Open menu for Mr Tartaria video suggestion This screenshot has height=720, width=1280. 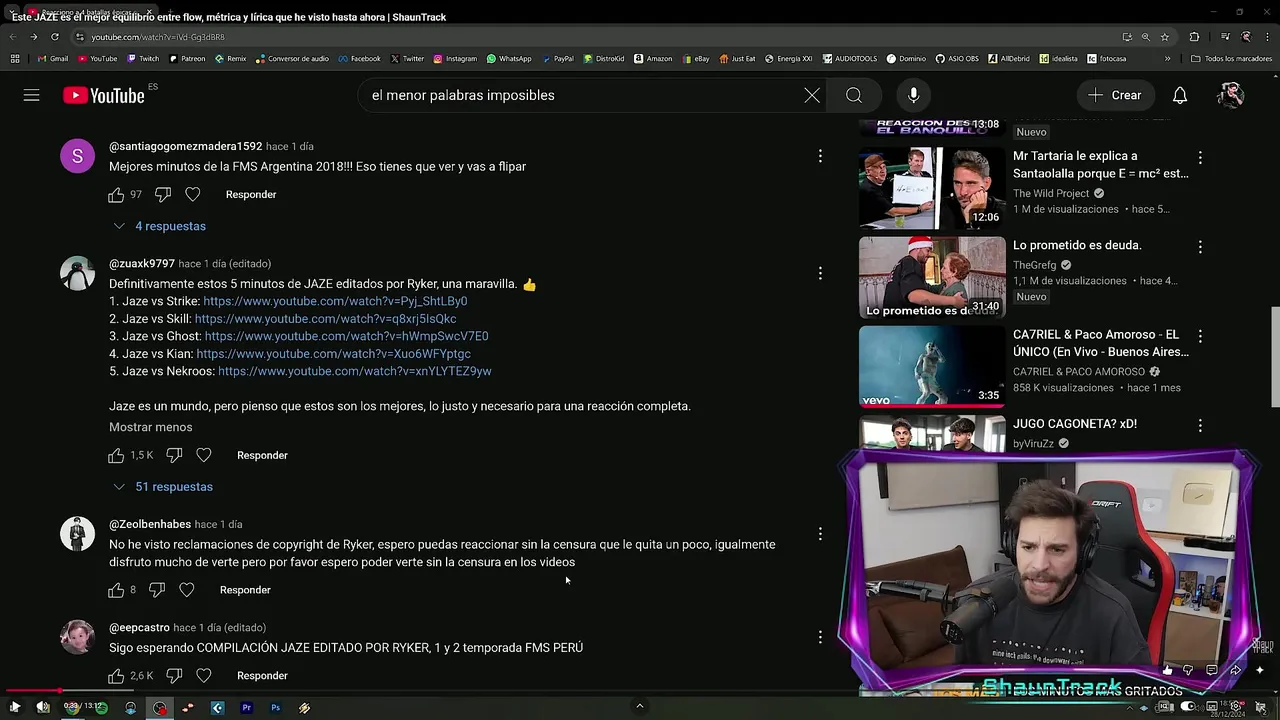1200,157
